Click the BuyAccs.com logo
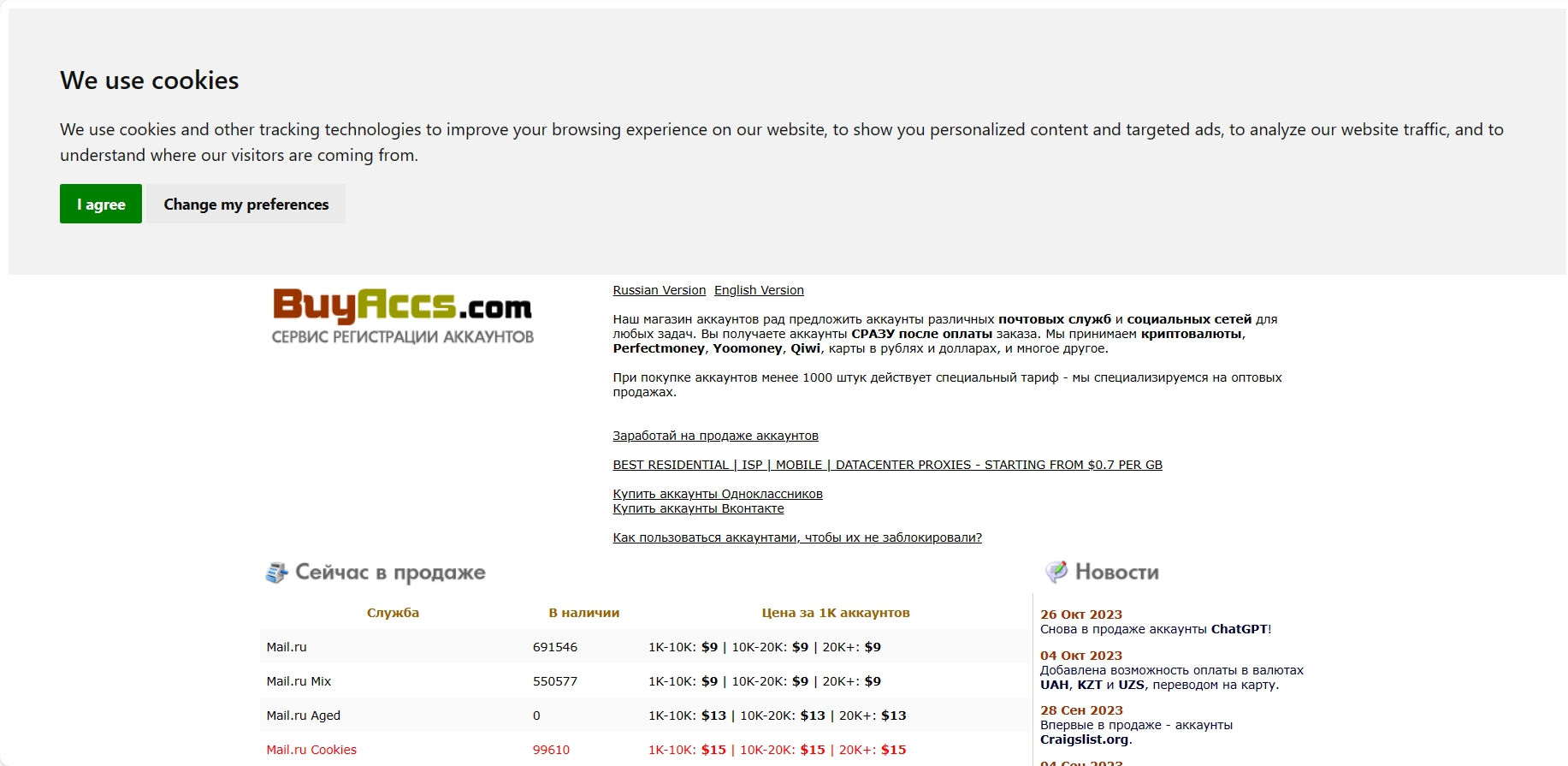Screen dimensions: 1568x766 (x=402, y=316)
